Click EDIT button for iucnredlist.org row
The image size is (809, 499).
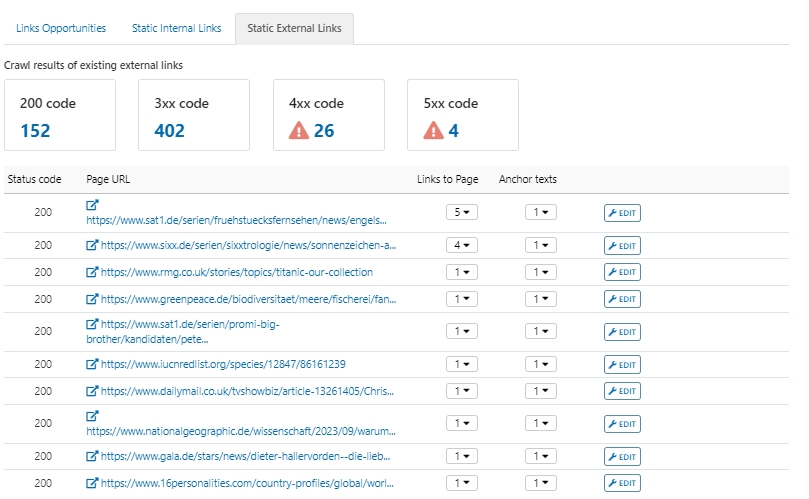tap(622, 364)
